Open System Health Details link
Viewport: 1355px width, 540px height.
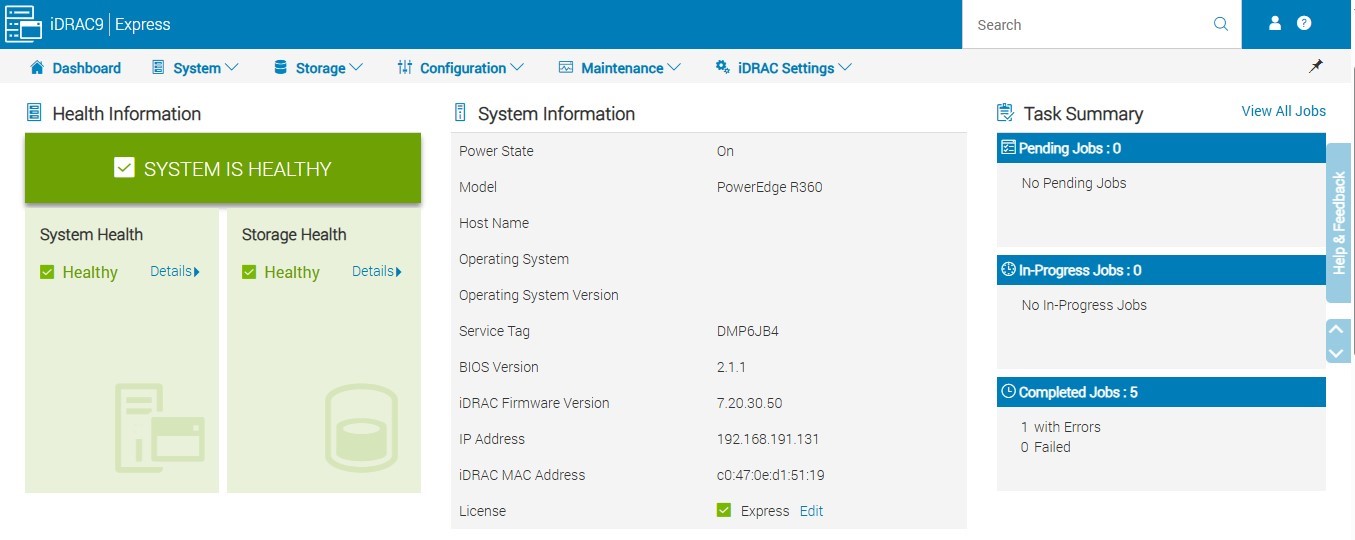coord(175,271)
